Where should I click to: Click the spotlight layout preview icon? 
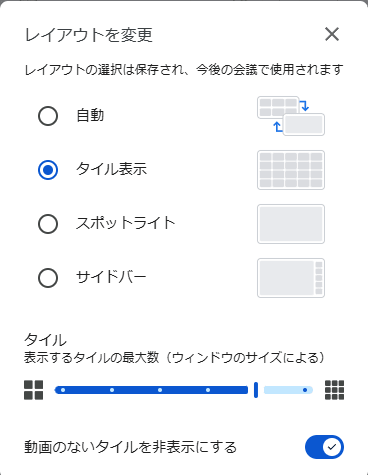[291, 224]
